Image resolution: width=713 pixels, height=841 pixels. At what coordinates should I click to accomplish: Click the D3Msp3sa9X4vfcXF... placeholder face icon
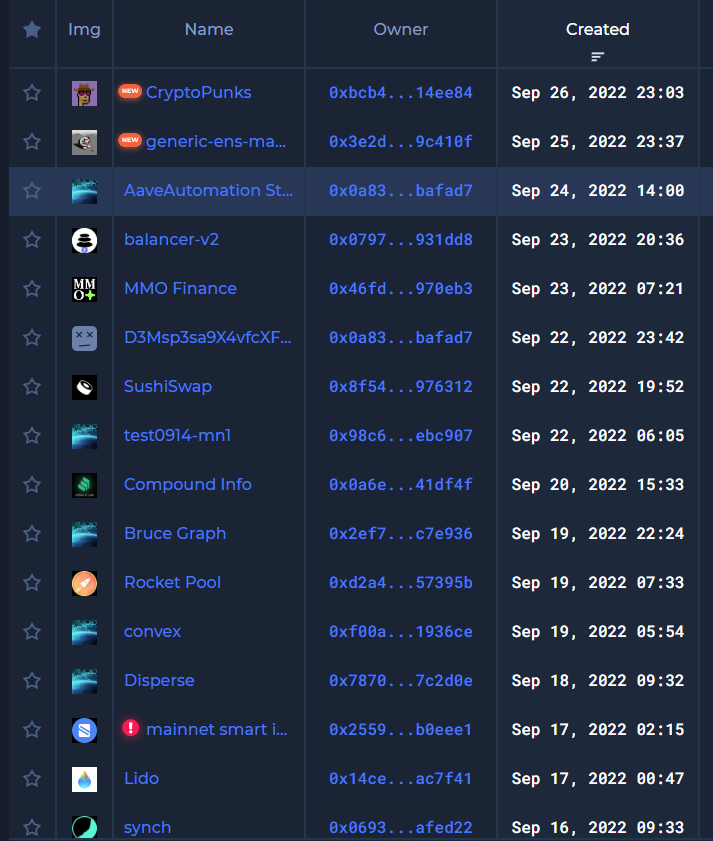[84, 338]
